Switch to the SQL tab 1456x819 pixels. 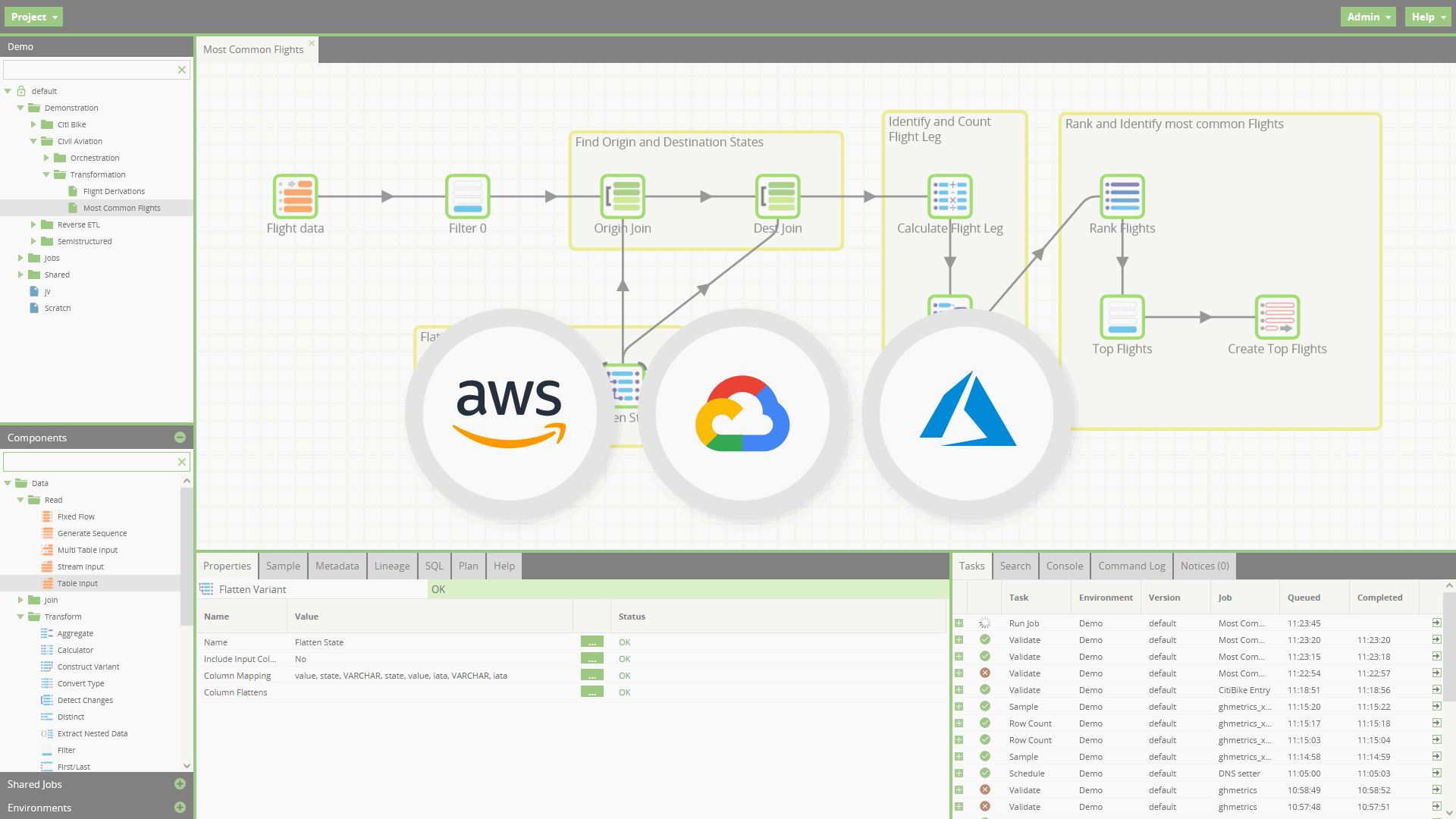(434, 566)
